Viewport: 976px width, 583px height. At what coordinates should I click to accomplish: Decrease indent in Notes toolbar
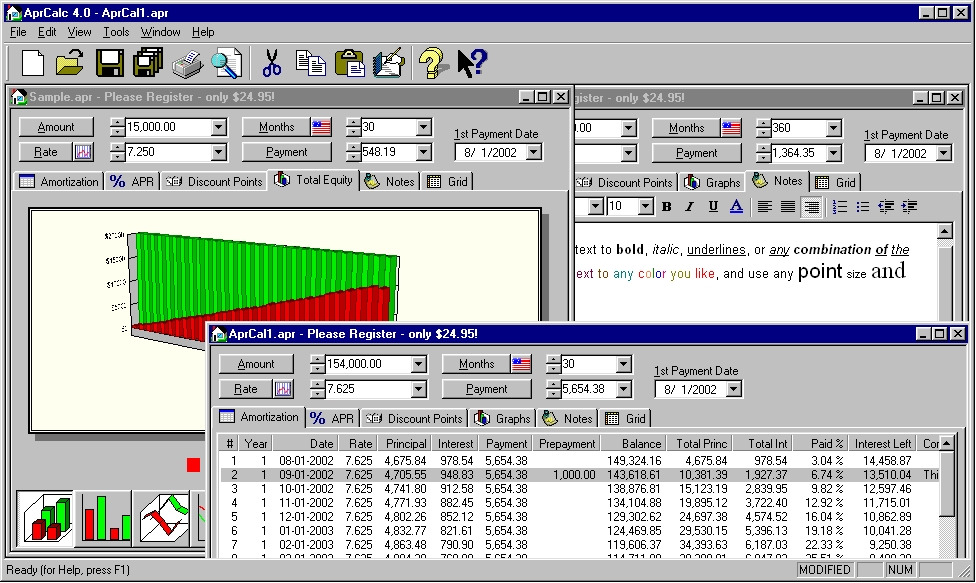[886, 207]
